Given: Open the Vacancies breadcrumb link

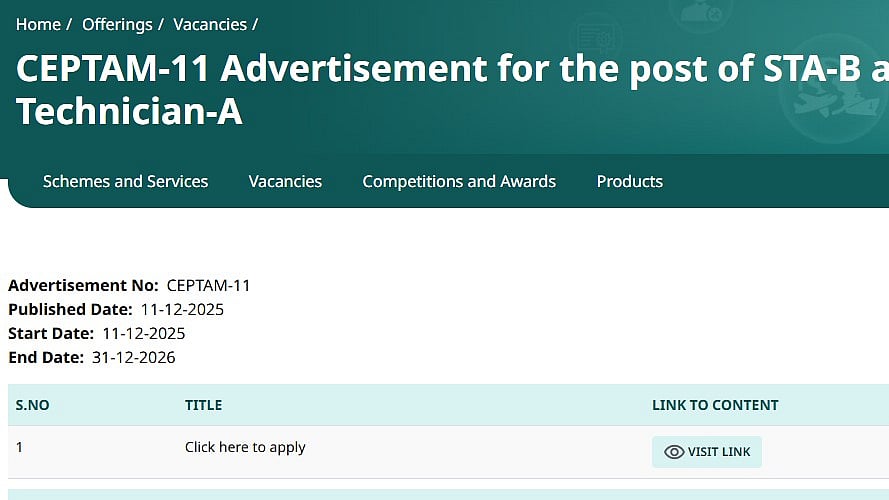Looking at the screenshot, I should point(209,24).
